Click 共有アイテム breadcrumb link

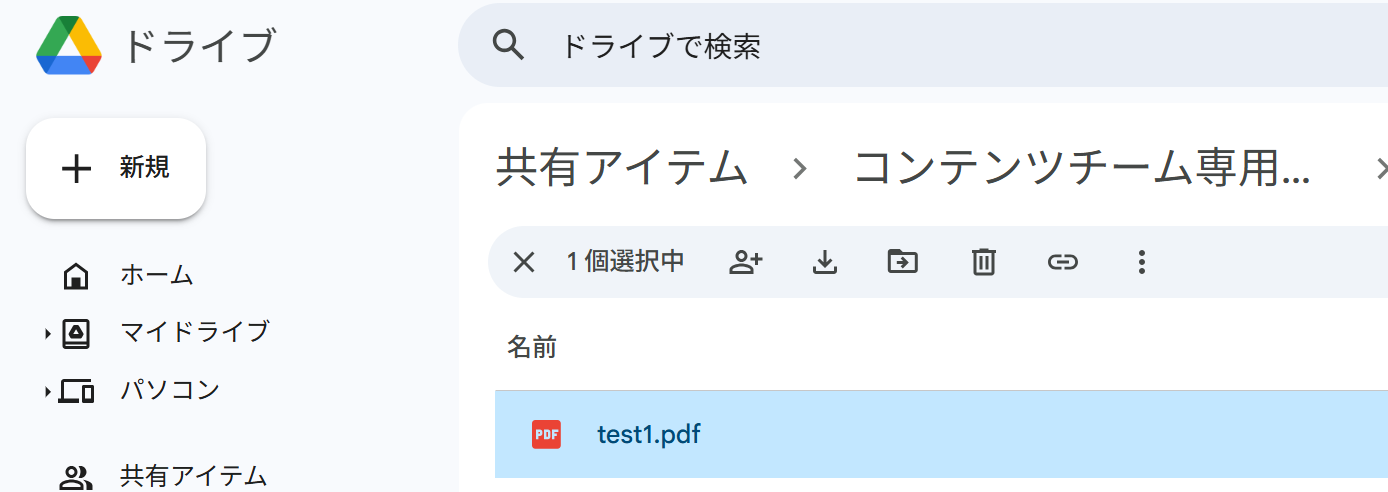tap(622, 168)
